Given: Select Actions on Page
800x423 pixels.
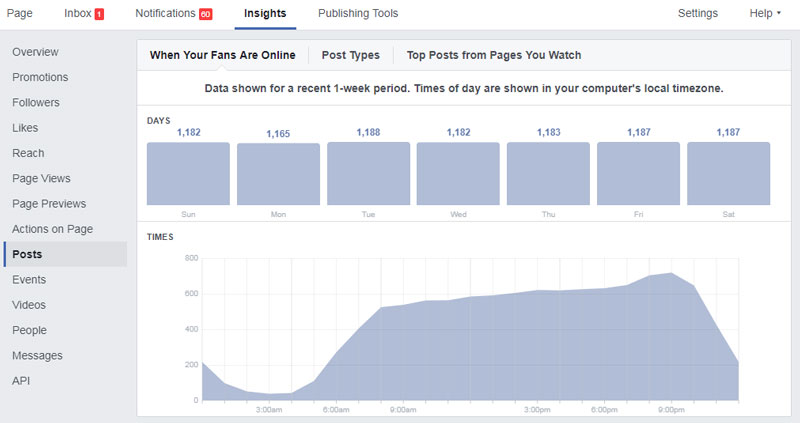Looking at the screenshot, I should pyautogui.click(x=53, y=229).
